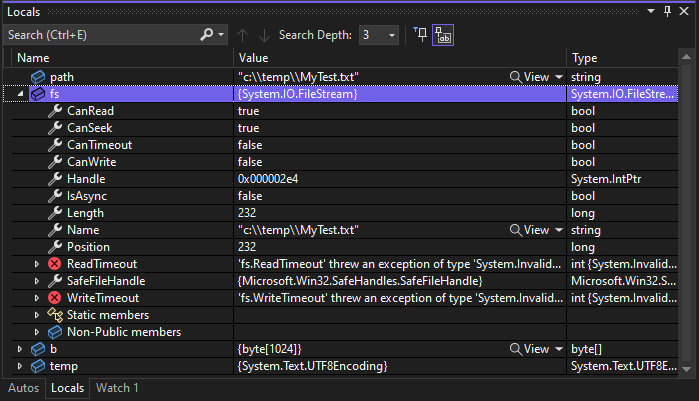The height and width of the screenshot is (401, 699).
Task: Switch to the Autos tab
Action: pos(22,387)
